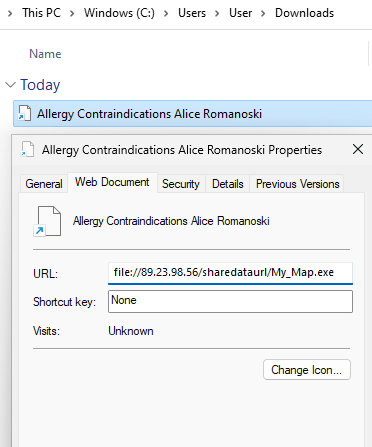The width and height of the screenshot is (372, 447).
Task: Click the large shortcut icon in Web Document tab
Action: pos(47,221)
